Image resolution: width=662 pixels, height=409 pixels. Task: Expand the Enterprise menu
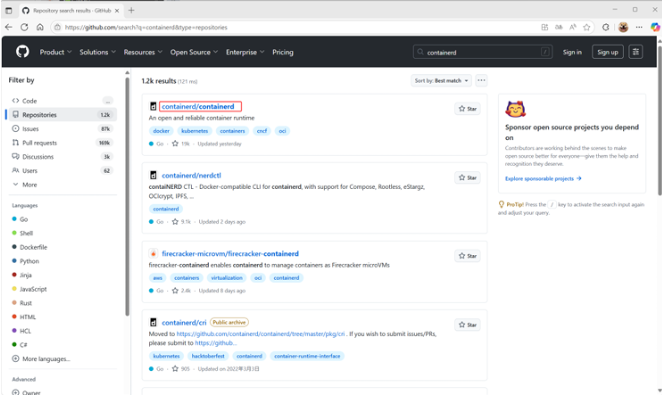[245, 52]
